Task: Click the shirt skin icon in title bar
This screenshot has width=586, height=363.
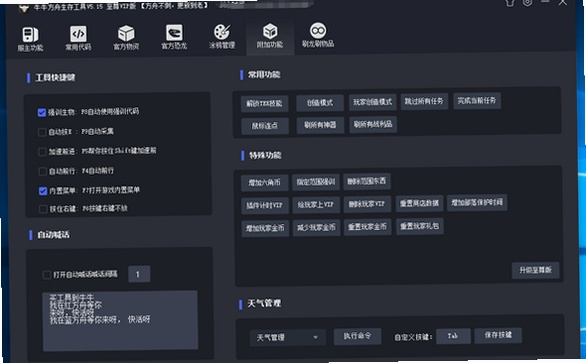Action: (x=510, y=3)
